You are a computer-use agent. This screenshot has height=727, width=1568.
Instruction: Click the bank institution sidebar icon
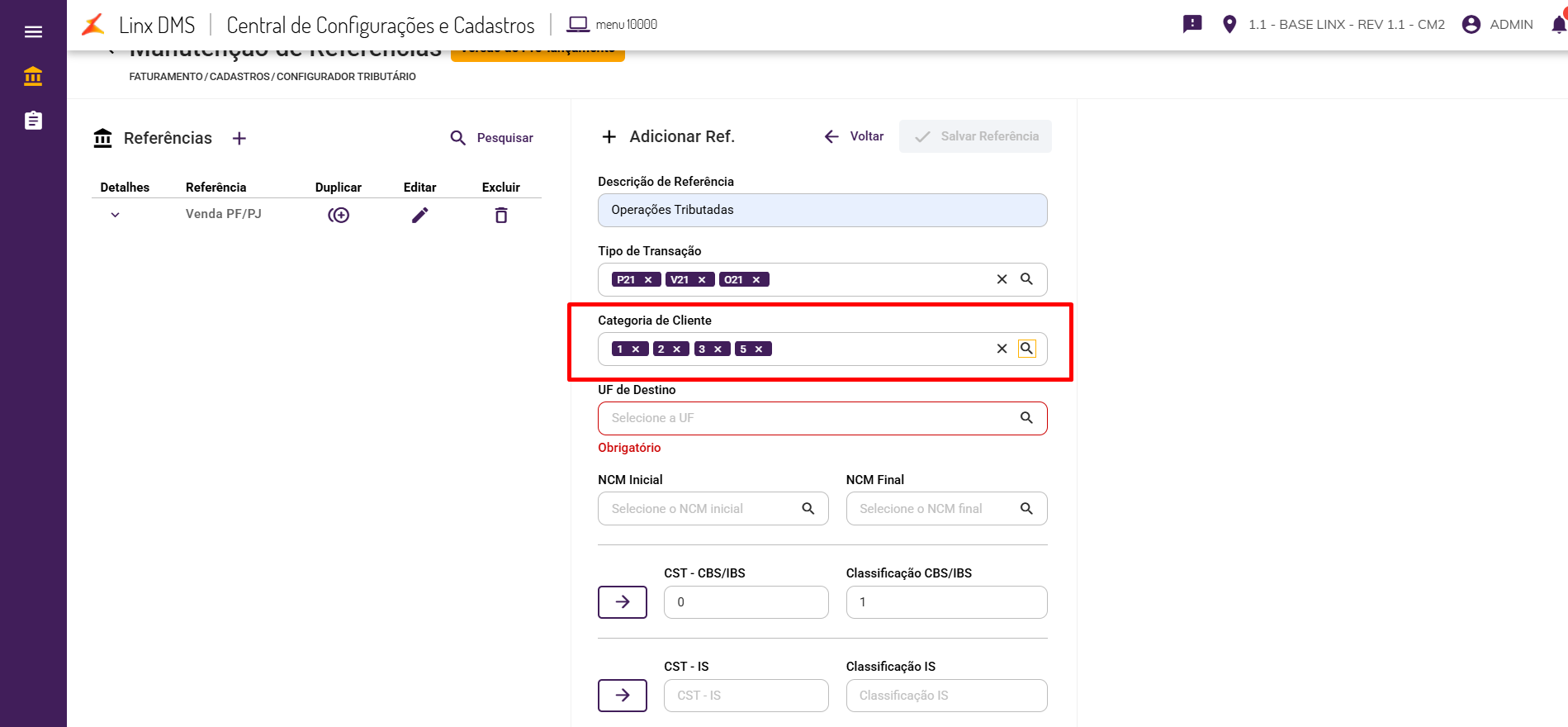(x=33, y=76)
